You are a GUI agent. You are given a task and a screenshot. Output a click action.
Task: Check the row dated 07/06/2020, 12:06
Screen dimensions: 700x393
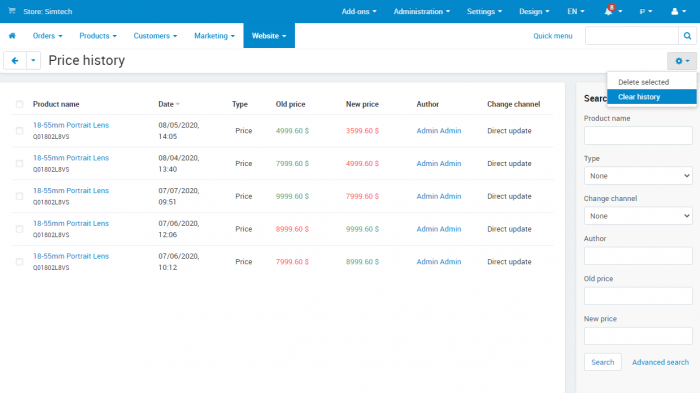pos(19,229)
